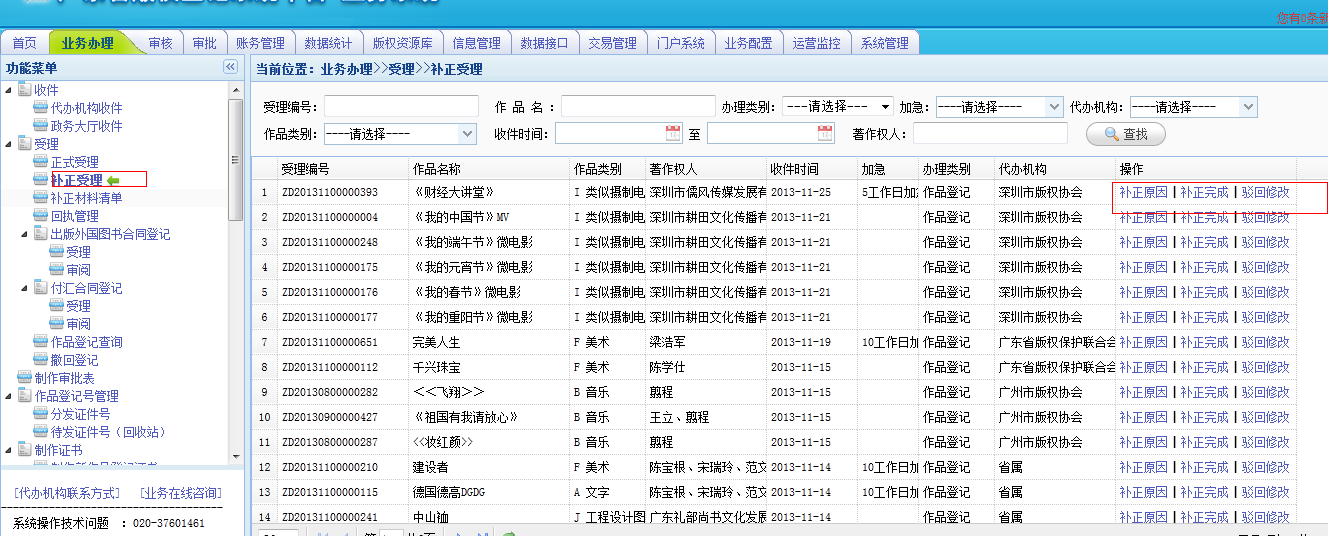Open start date calendar for 收件时间
Screen dimensions: 1328x536
pos(672,133)
